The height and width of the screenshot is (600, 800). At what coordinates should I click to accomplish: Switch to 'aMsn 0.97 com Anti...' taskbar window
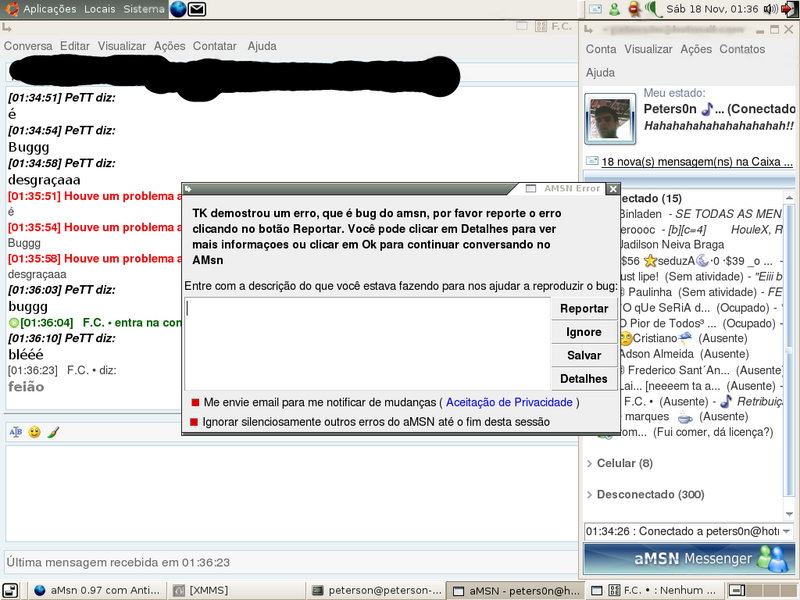pyautogui.click(x=97, y=590)
